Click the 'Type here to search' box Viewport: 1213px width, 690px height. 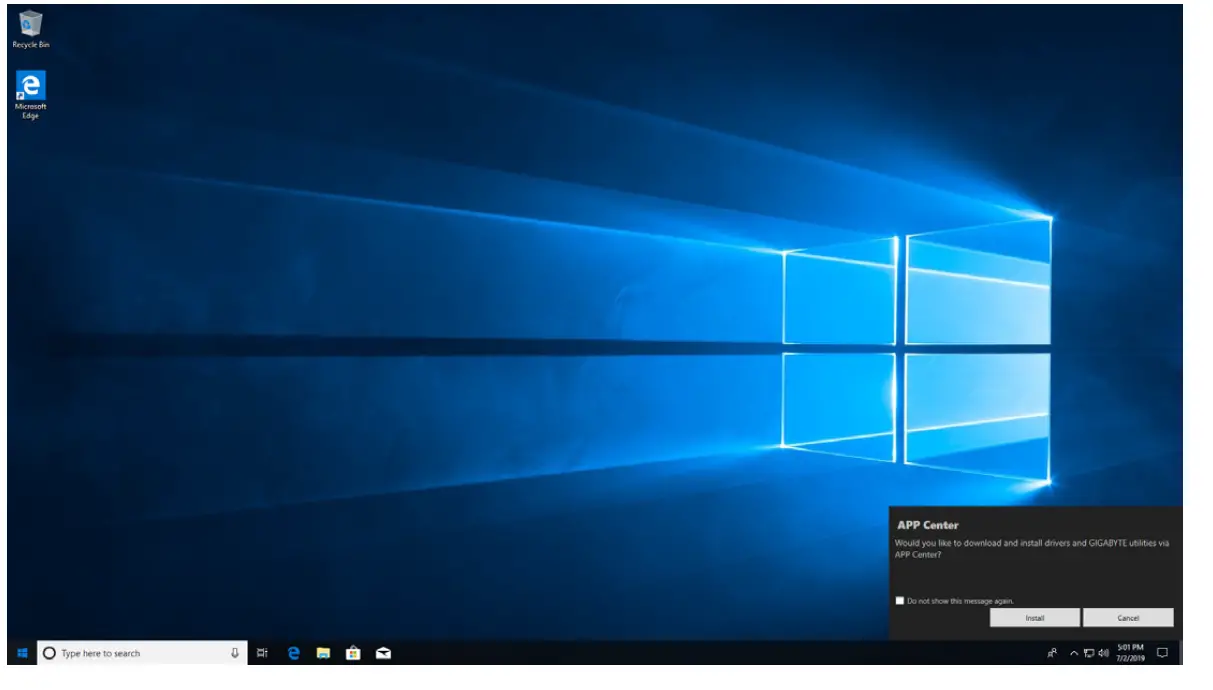tap(141, 653)
